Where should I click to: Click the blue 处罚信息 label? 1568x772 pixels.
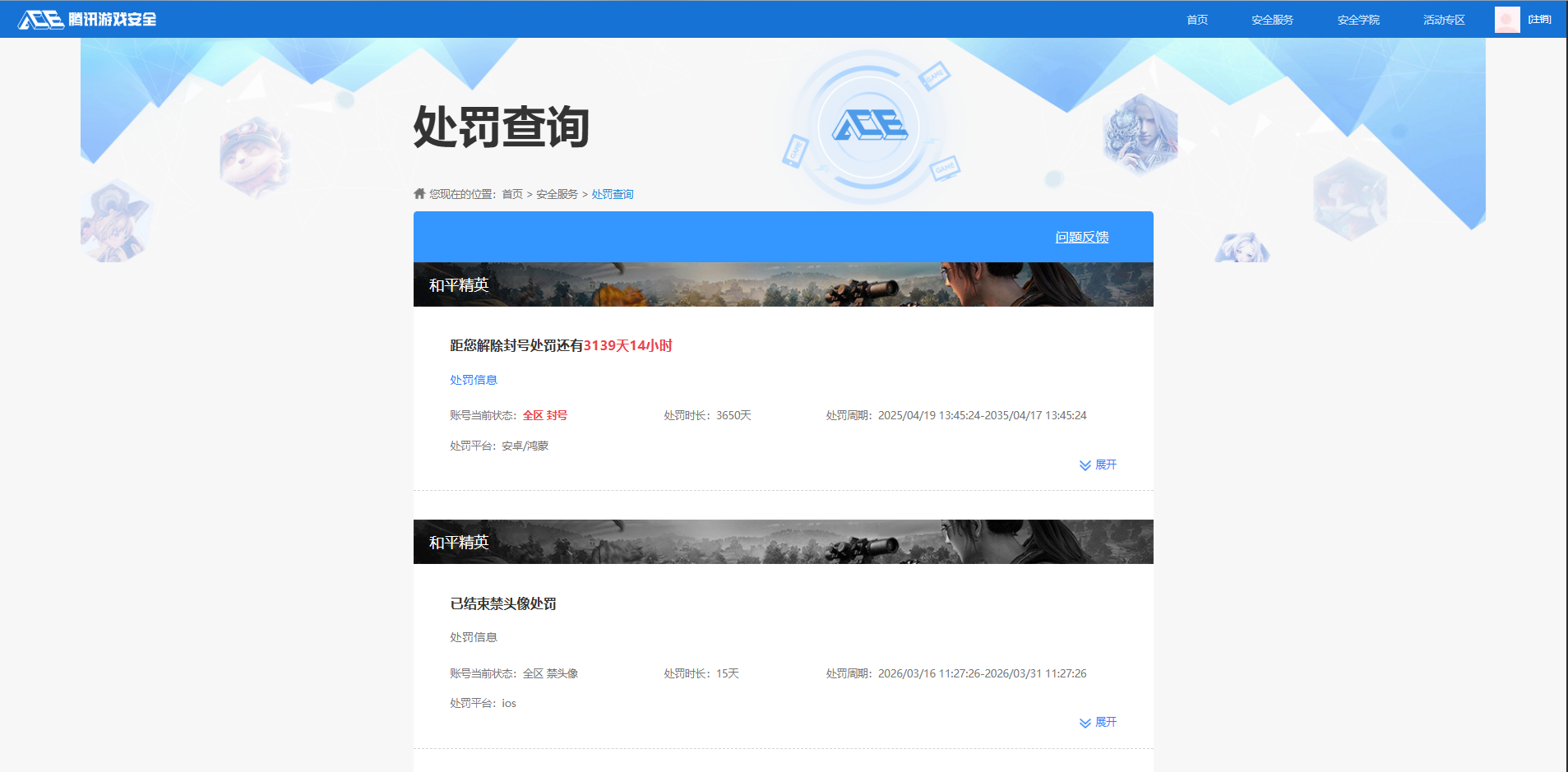point(474,380)
